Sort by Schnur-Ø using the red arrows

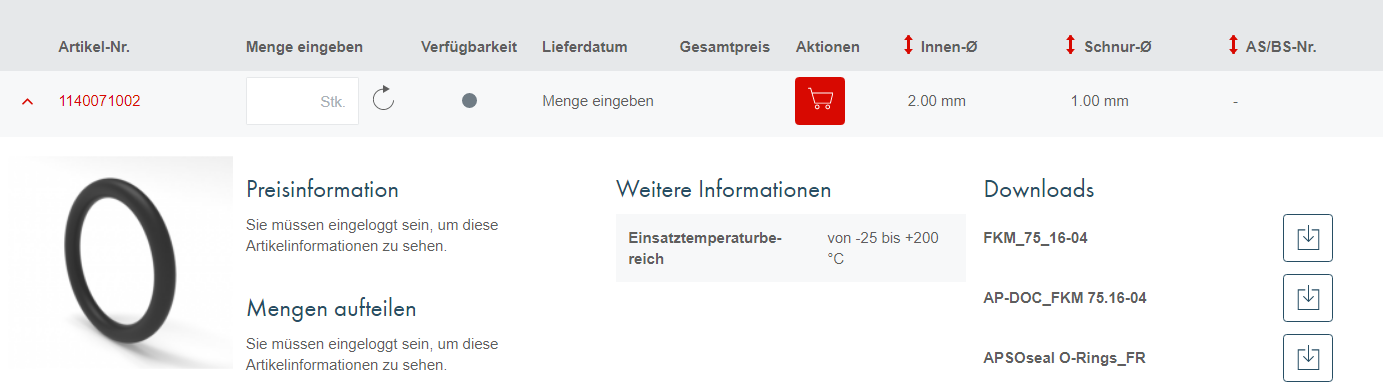(1070, 45)
